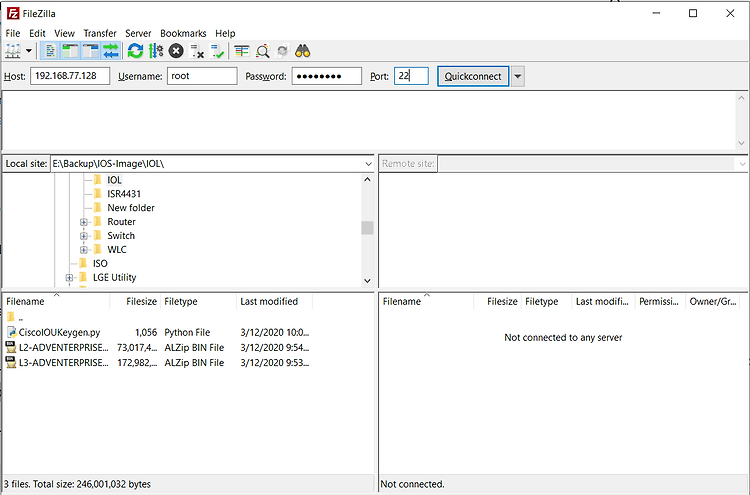This screenshot has height=495, width=750.
Task: Cancel the current operation
Action: click(176, 51)
